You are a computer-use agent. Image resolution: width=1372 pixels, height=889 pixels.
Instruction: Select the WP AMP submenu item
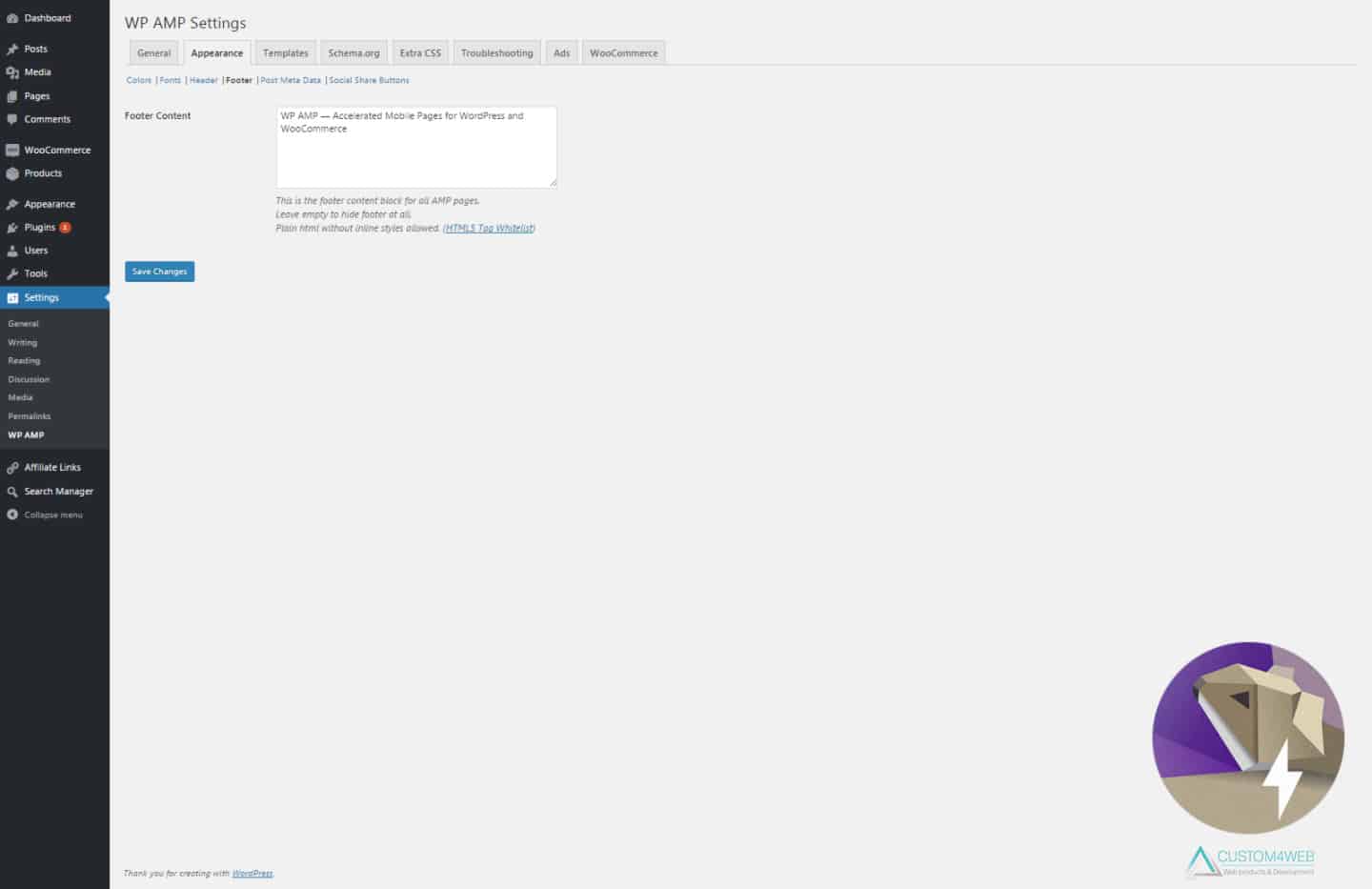coord(26,435)
